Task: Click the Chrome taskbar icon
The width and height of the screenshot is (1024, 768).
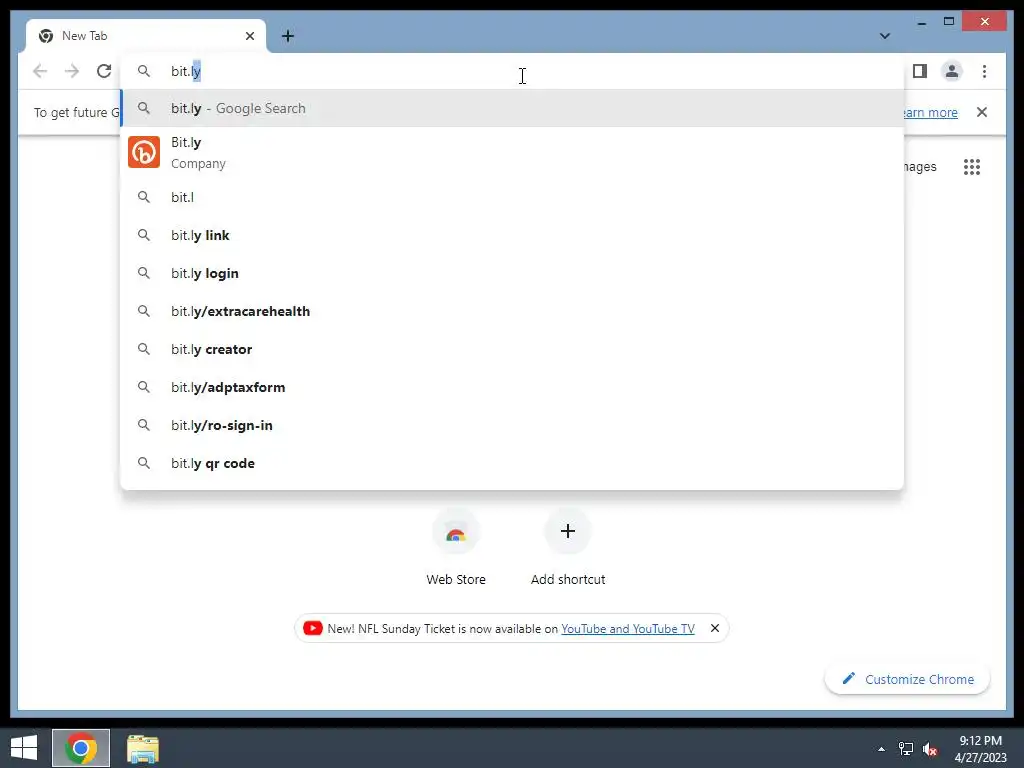Action: click(81, 748)
